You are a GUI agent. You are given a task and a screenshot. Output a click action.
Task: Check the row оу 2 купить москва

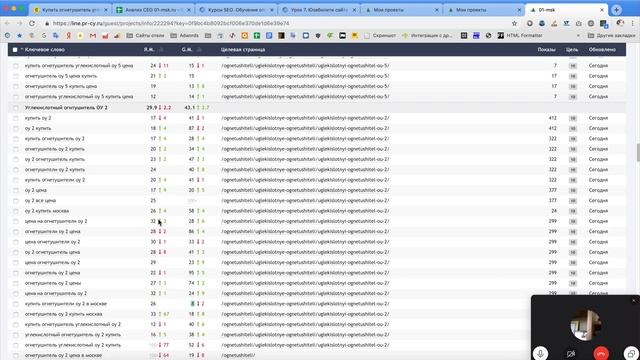16,211
